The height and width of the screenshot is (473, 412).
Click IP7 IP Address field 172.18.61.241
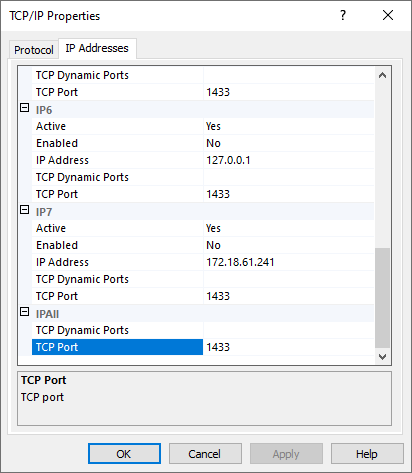pyautogui.click(x=288, y=262)
